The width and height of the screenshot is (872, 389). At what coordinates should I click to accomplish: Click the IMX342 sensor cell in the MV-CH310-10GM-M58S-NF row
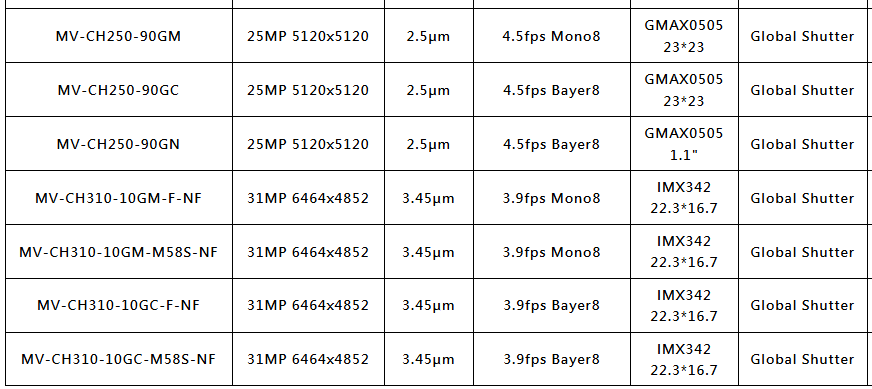[x=684, y=252]
